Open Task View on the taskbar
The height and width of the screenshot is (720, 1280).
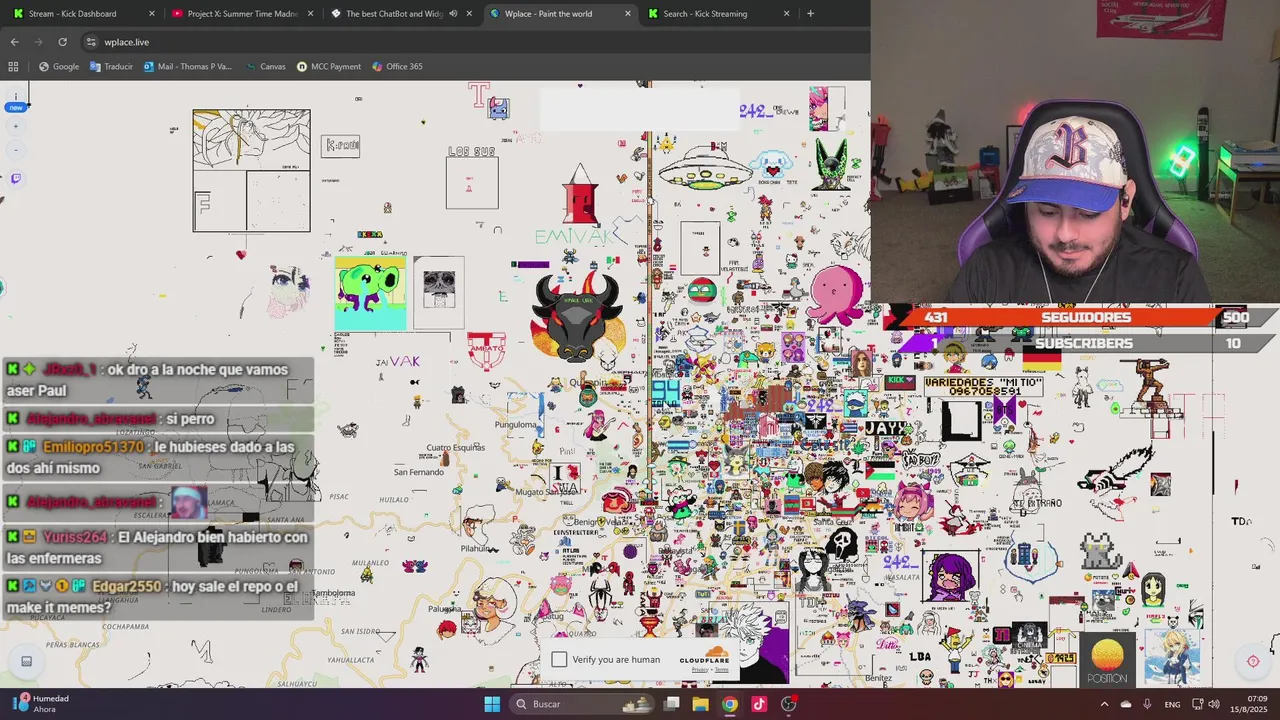[672, 704]
